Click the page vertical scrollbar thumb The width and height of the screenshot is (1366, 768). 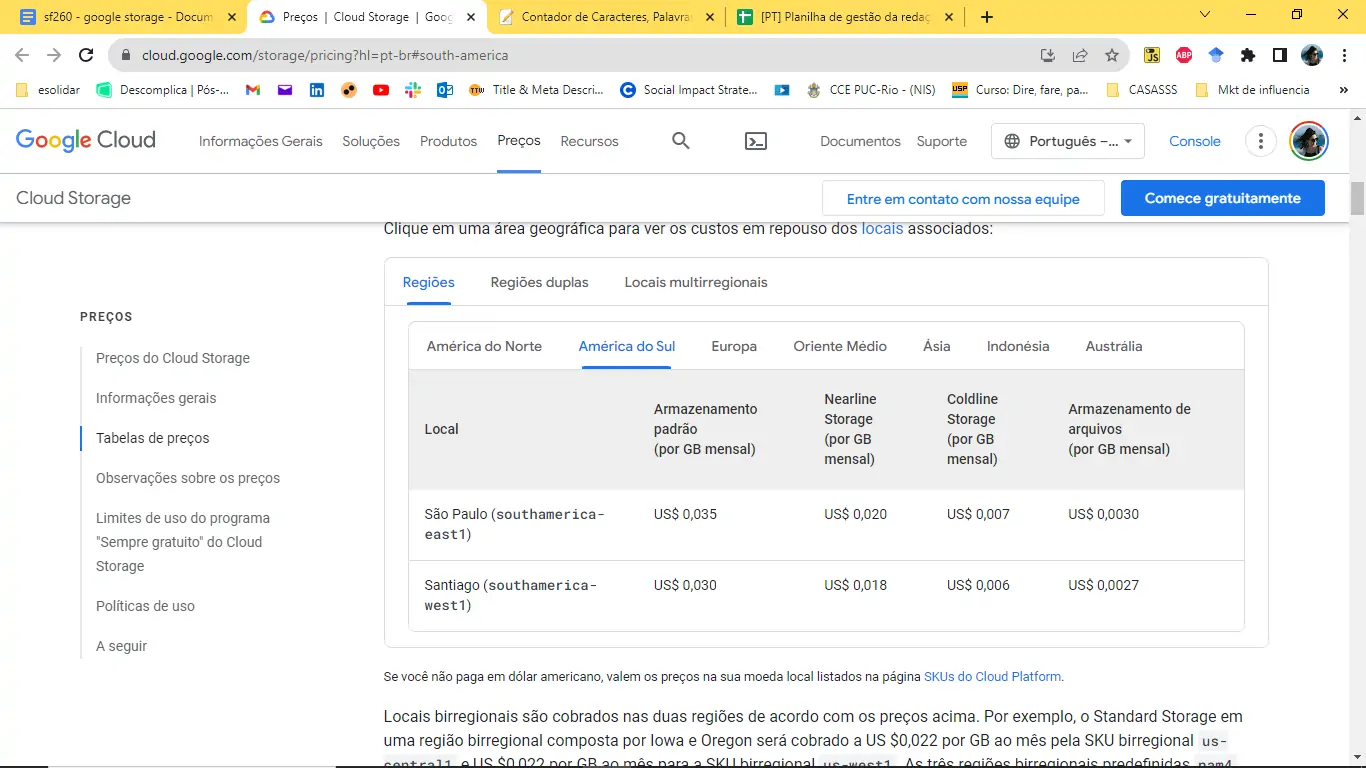tap(1357, 199)
